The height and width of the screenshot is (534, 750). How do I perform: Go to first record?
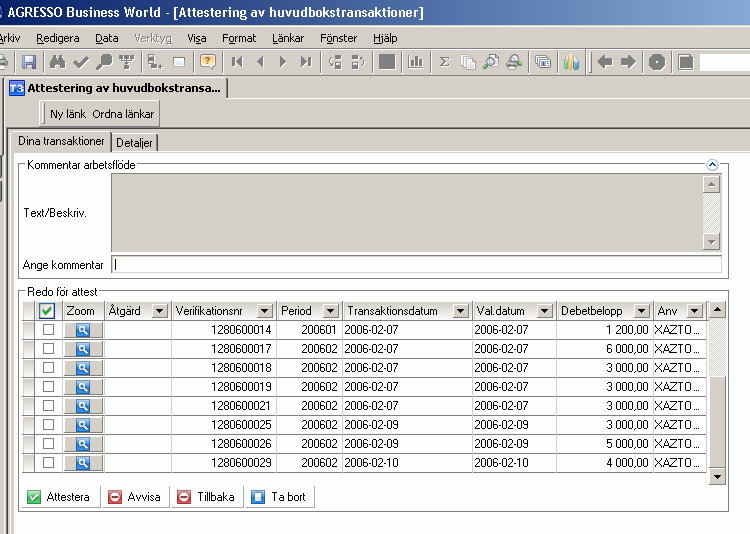(237, 62)
